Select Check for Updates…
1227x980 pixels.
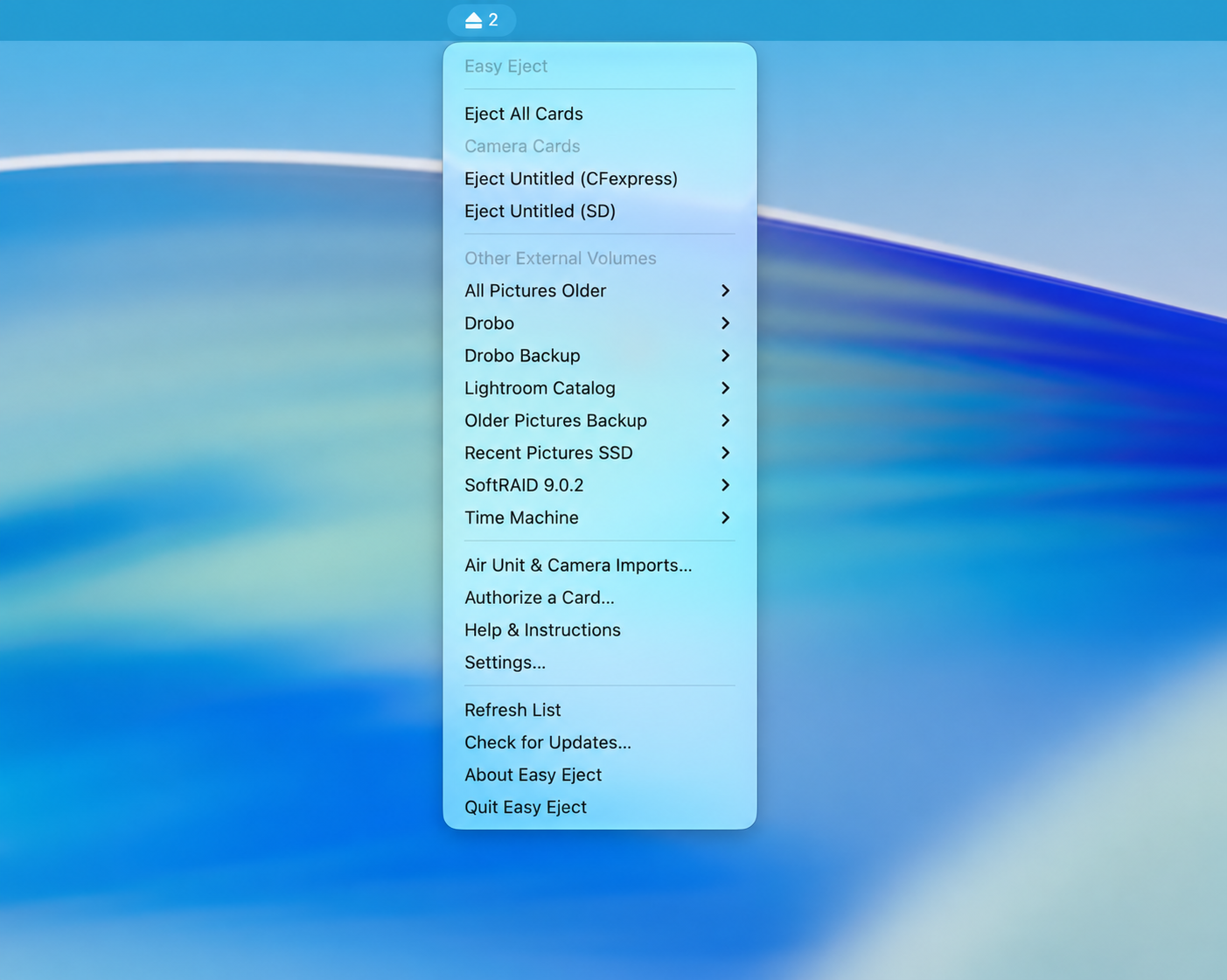tap(599, 742)
